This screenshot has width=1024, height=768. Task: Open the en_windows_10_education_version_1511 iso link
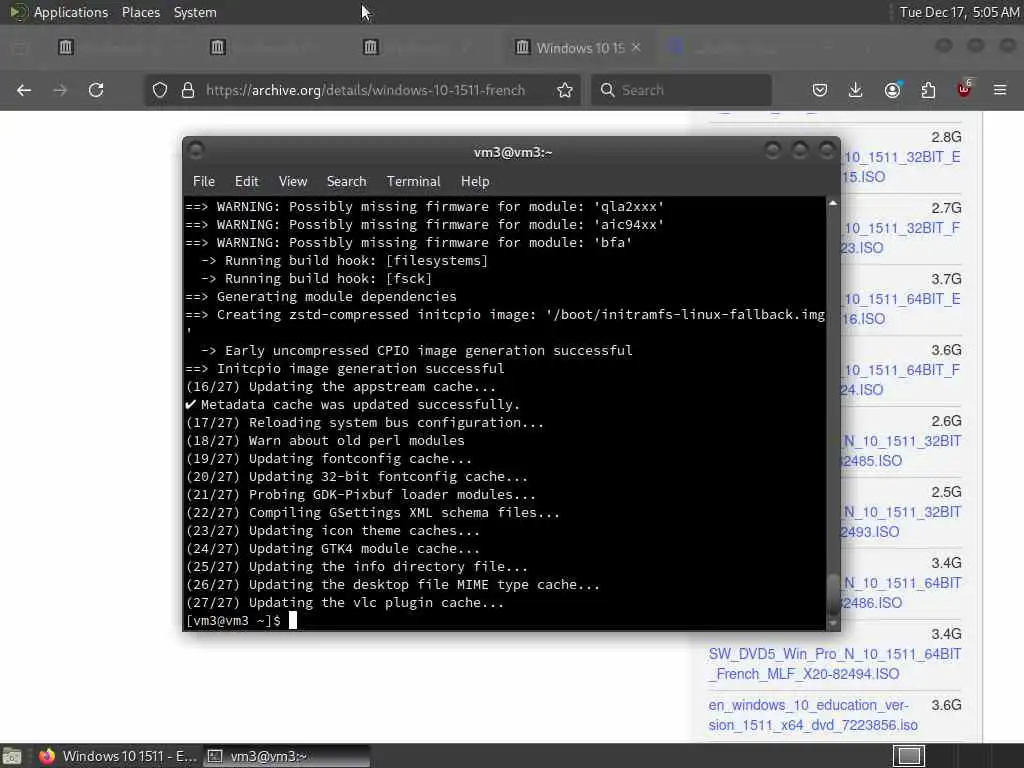pos(813,715)
